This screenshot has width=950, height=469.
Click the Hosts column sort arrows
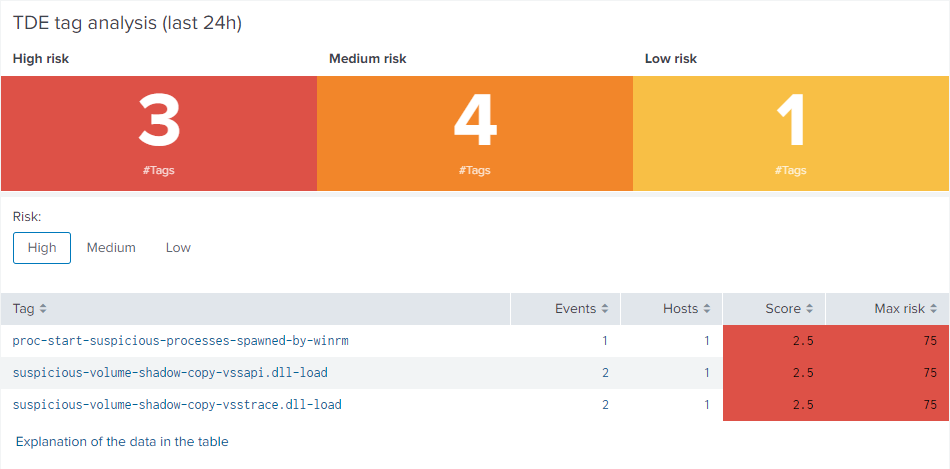point(707,309)
